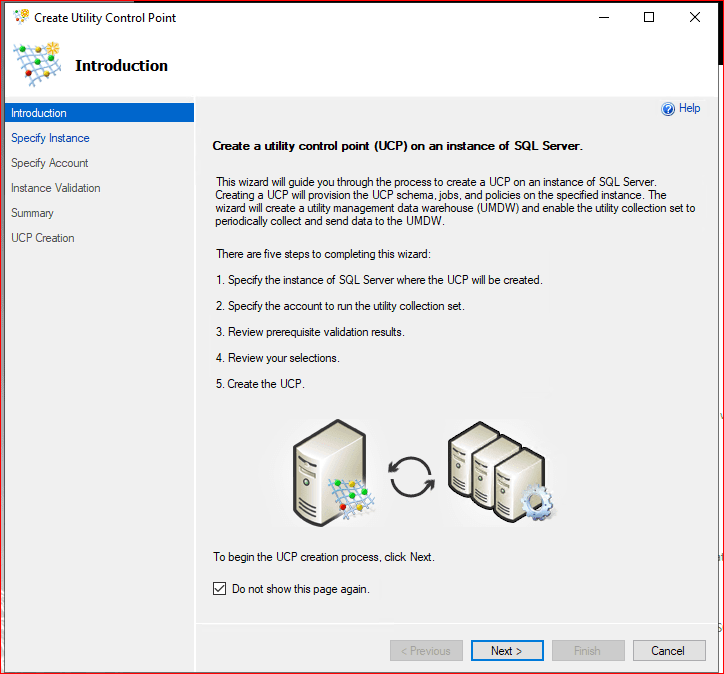The image size is (724, 674).
Task: Go to the Specify Instance step
Action: coord(50,138)
